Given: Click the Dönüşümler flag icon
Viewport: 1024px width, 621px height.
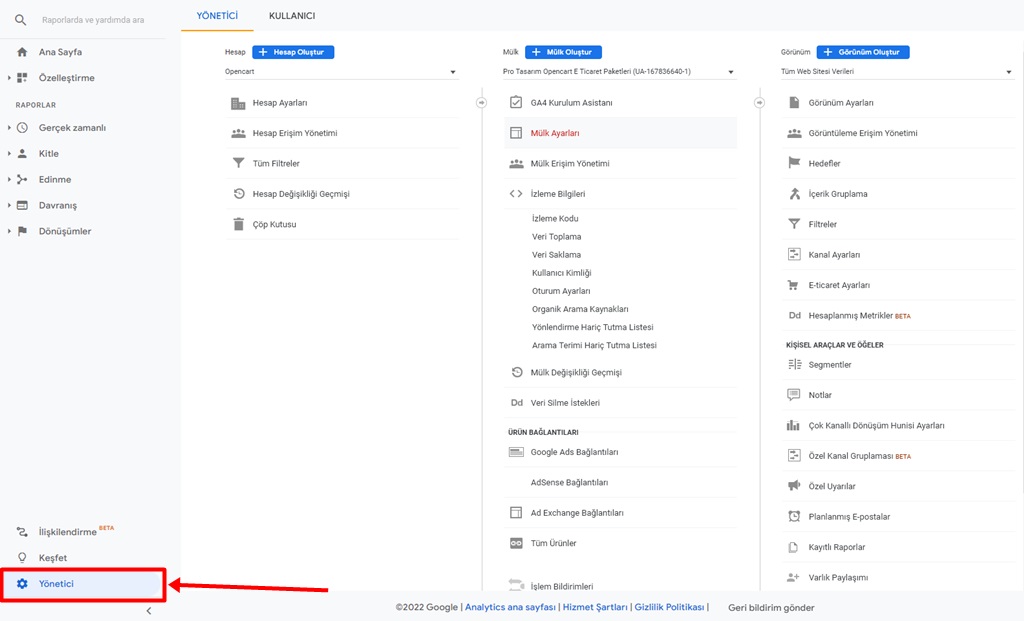Looking at the screenshot, I should point(22,231).
